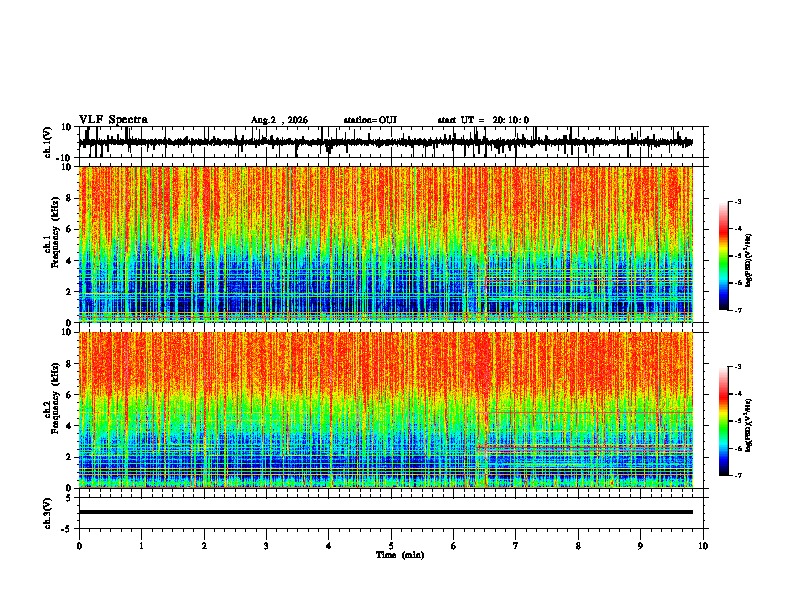Click the flat black ch.3 signal trace
792x612 pixels.
(x=385, y=512)
